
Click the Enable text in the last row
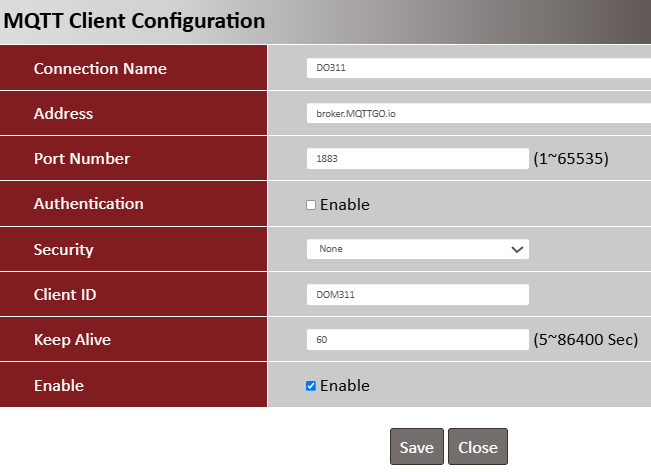(x=345, y=386)
